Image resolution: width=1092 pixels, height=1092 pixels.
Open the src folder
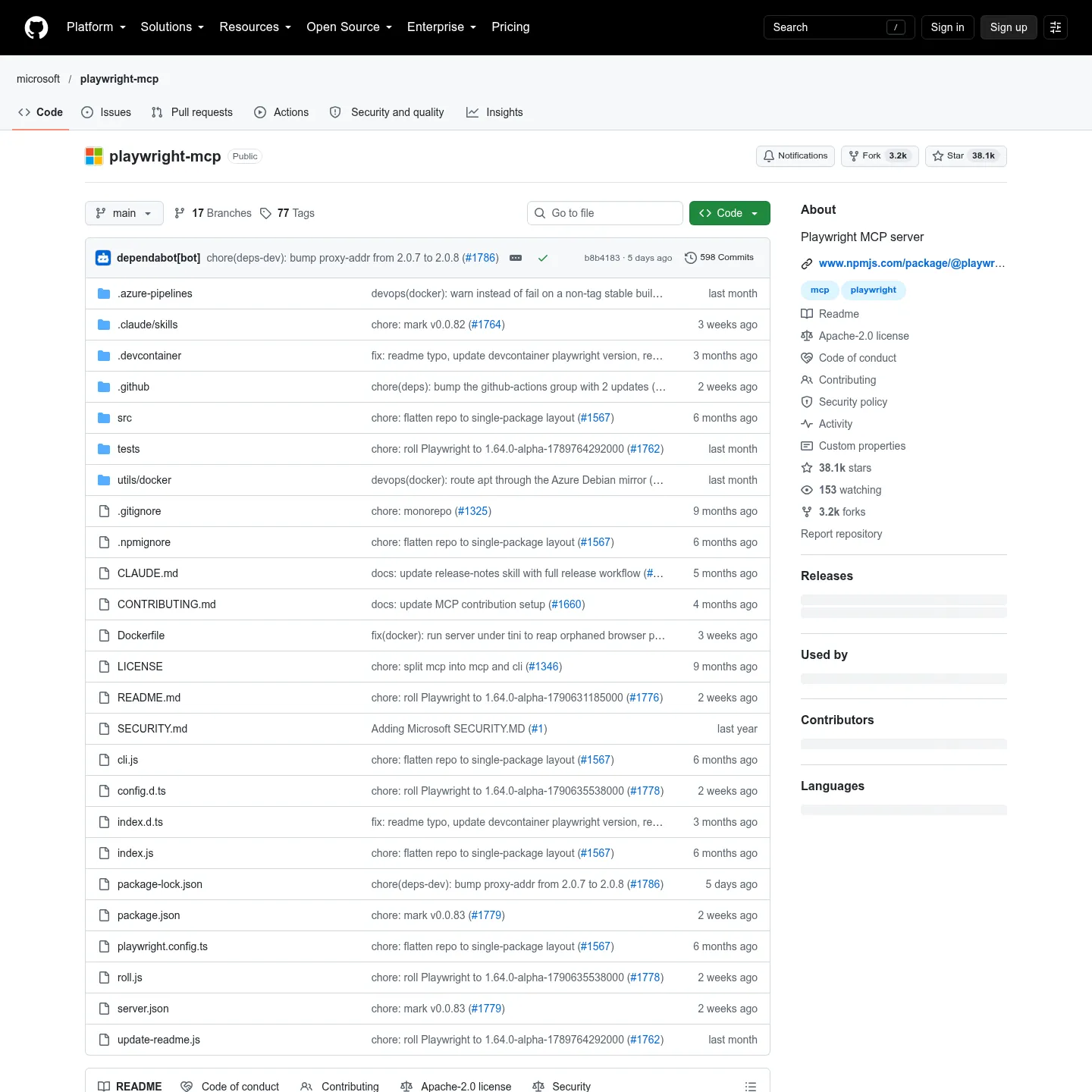tap(124, 418)
